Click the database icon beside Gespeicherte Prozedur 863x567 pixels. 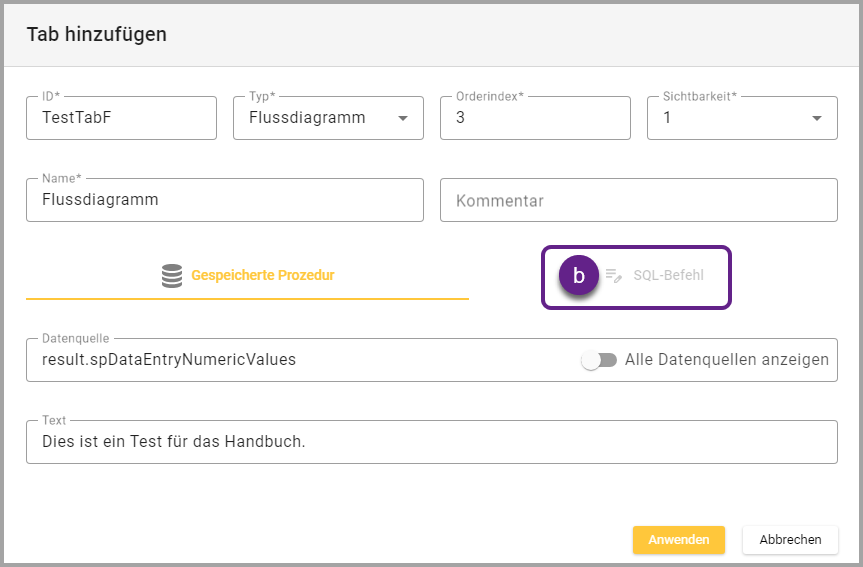[x=172, y=276]
